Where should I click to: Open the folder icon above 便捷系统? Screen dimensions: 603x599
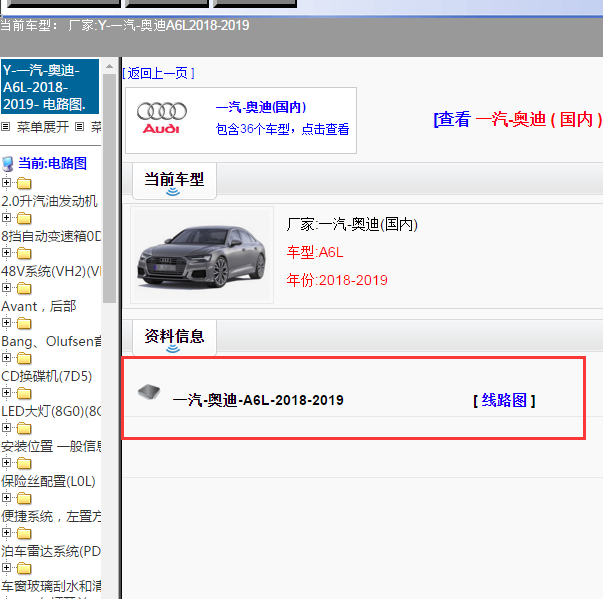click(24, 498)
